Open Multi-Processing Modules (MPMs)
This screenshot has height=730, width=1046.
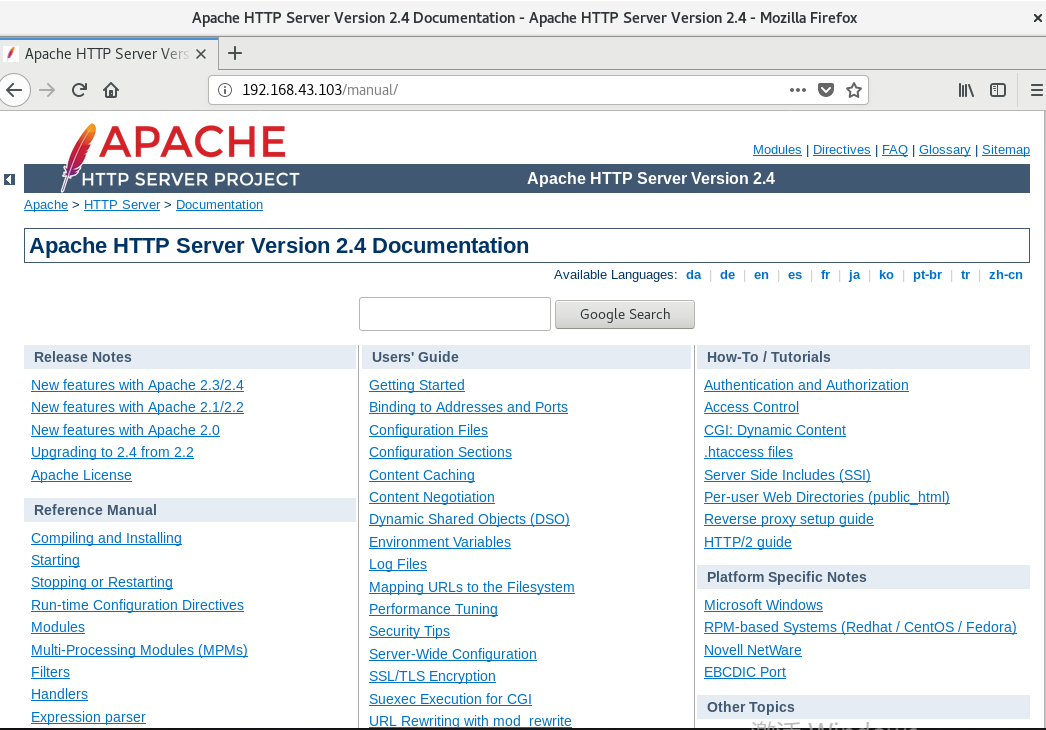point(139,650)
